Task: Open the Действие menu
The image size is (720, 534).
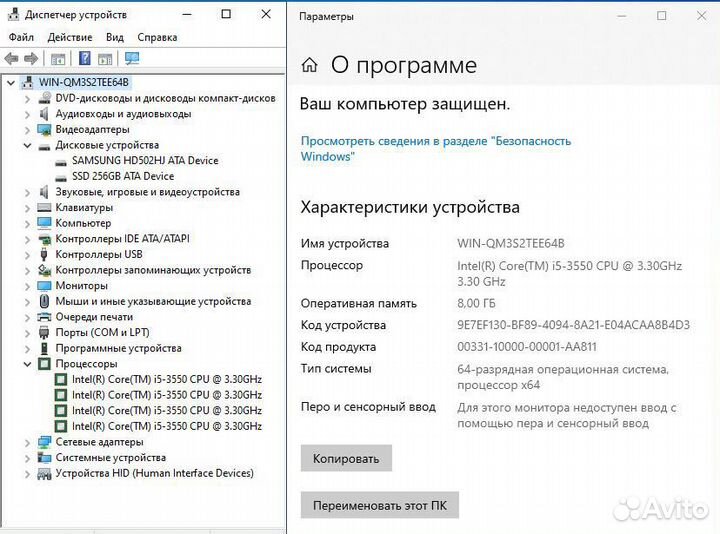Action: pos(70,37)
